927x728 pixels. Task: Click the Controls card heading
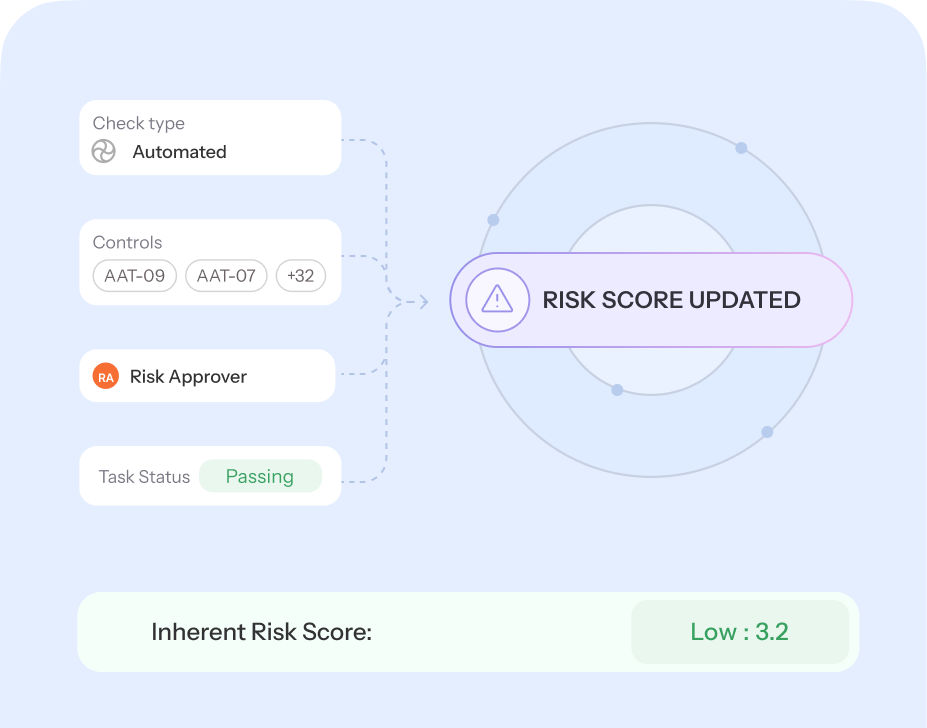[127, 242]
